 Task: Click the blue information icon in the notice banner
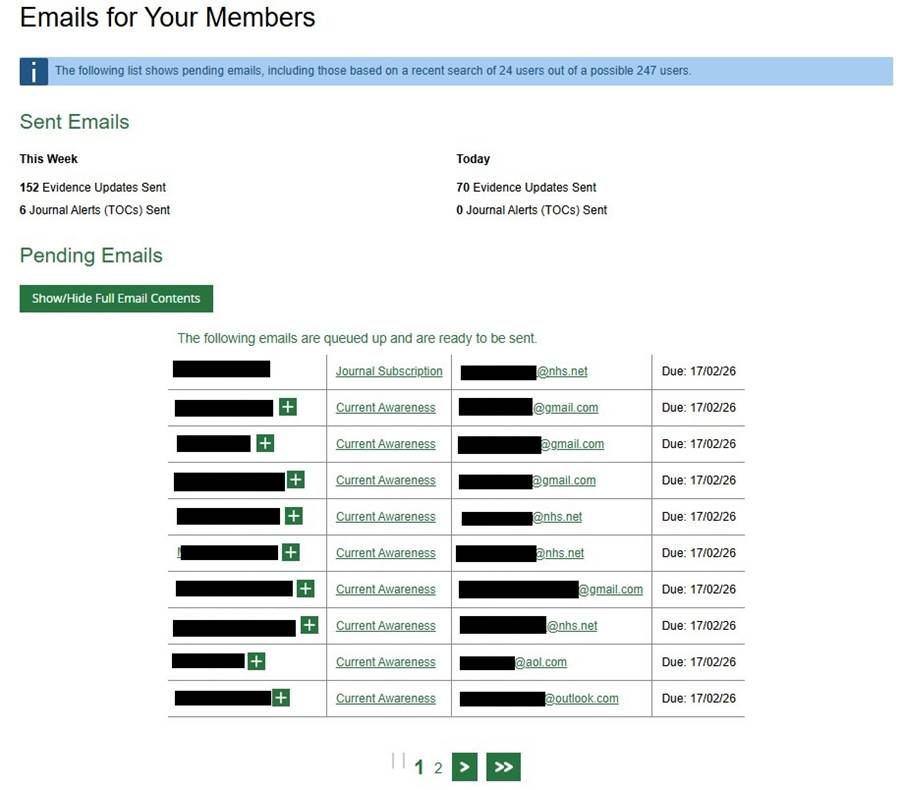coord(37,71)
